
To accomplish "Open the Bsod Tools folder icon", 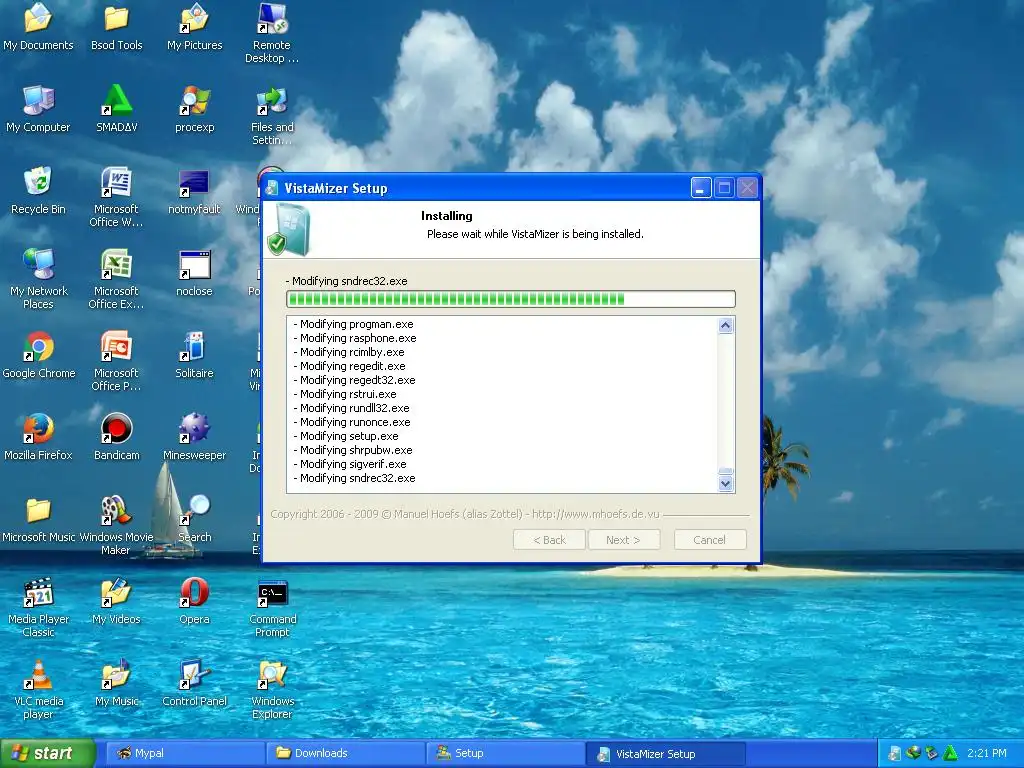I will (116, 27).
